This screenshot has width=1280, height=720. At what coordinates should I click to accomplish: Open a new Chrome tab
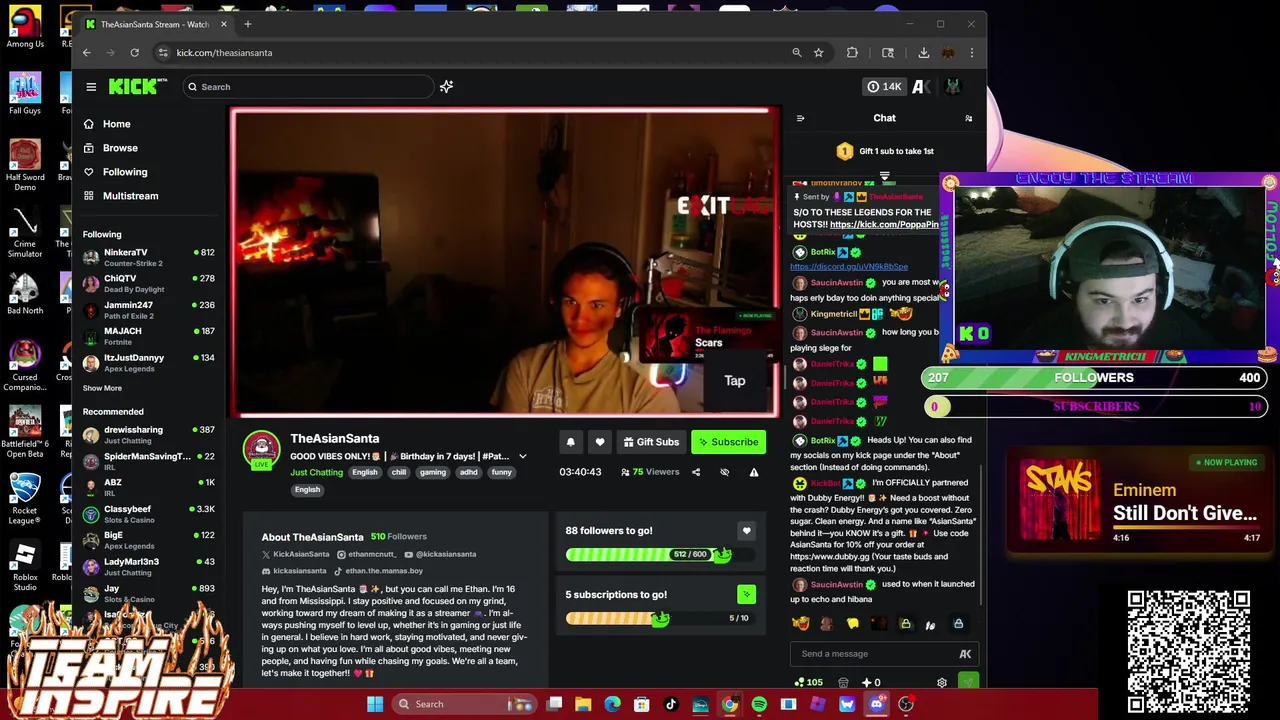pos(247,24)
